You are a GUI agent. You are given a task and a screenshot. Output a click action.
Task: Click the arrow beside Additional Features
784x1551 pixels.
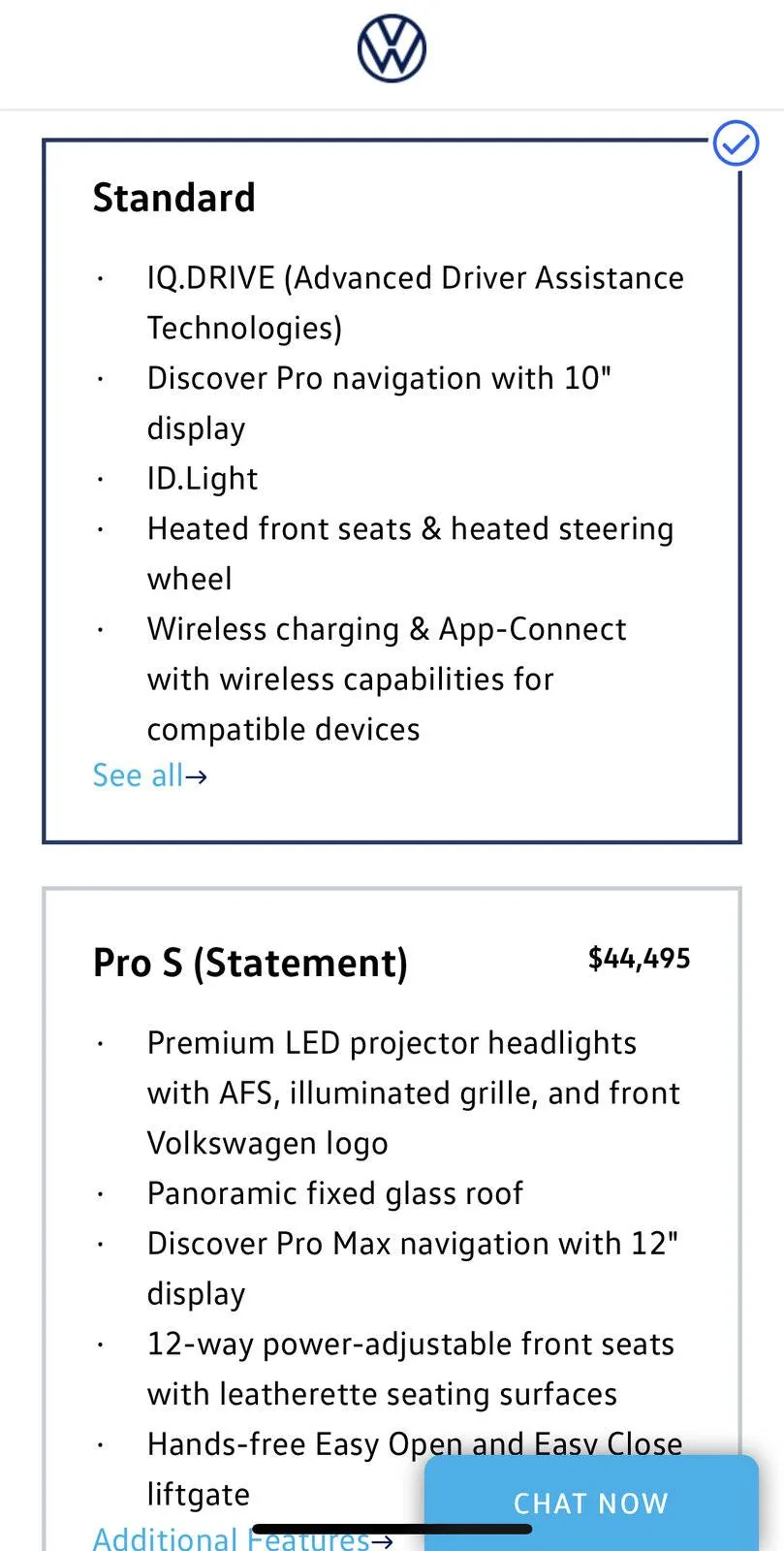click(x=382, y=1540)
